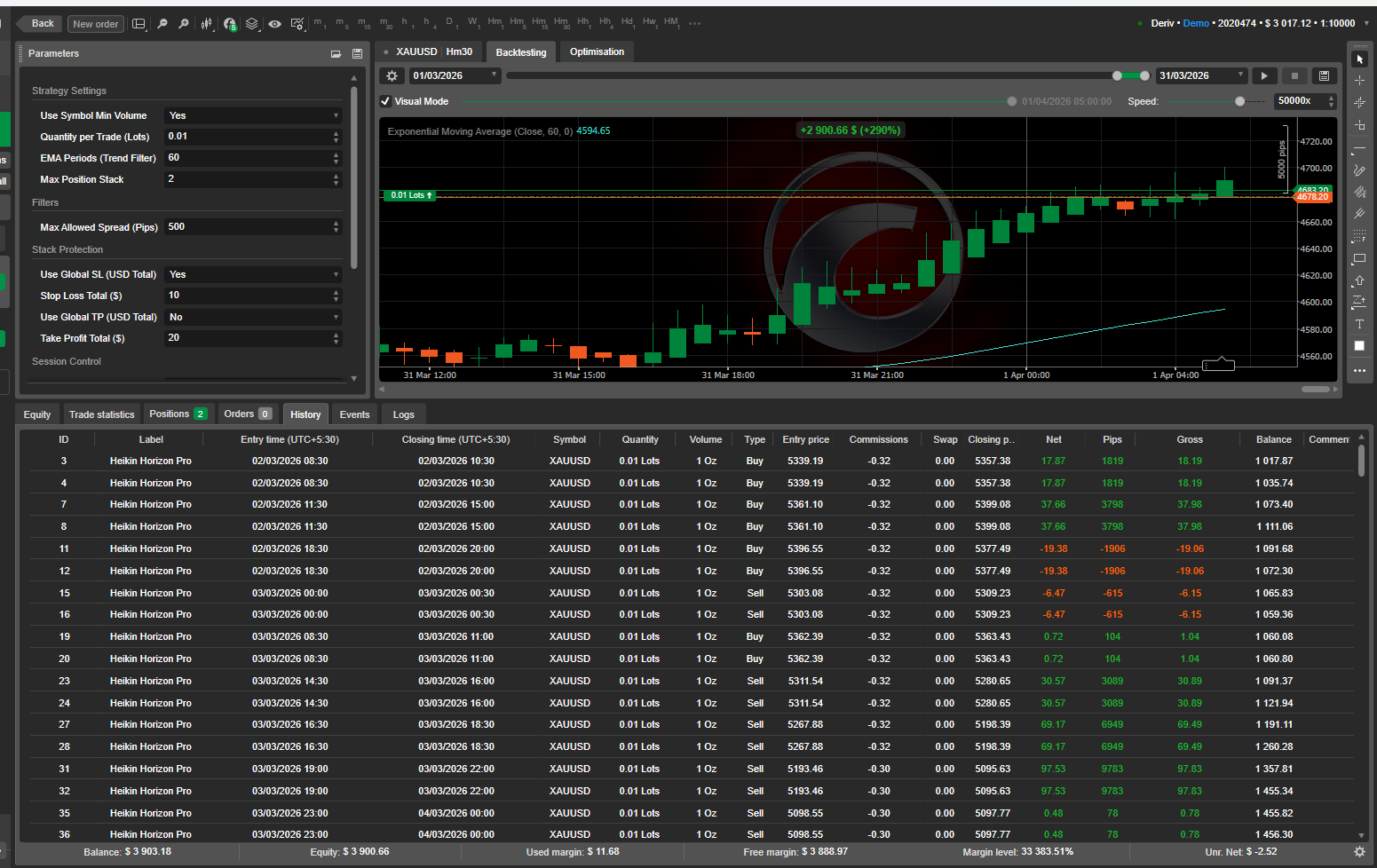1377x868 pixels.
Task: Select the Text drawing tool
Action: tap(1359, 324)
